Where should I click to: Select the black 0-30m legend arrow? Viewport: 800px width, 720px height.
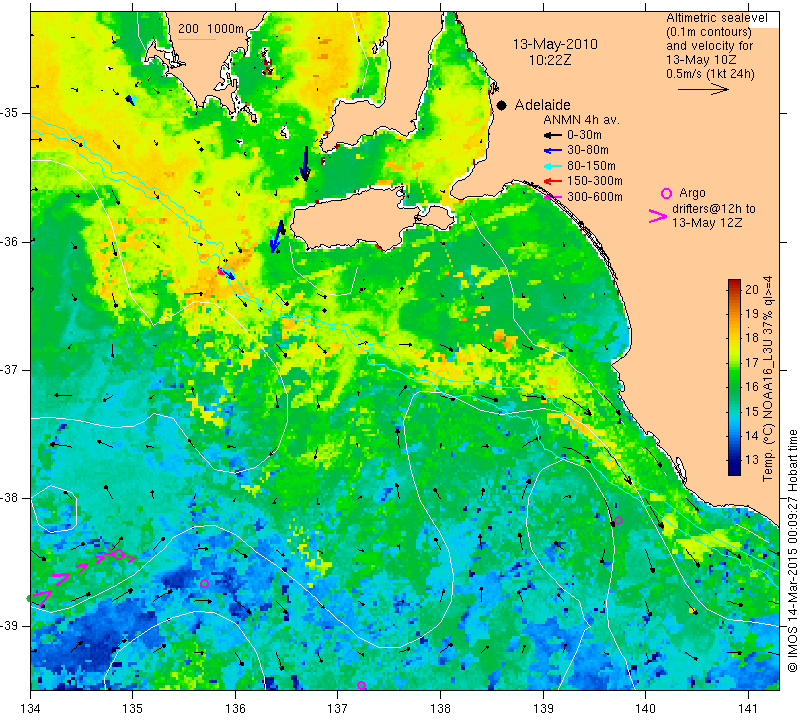553,135
